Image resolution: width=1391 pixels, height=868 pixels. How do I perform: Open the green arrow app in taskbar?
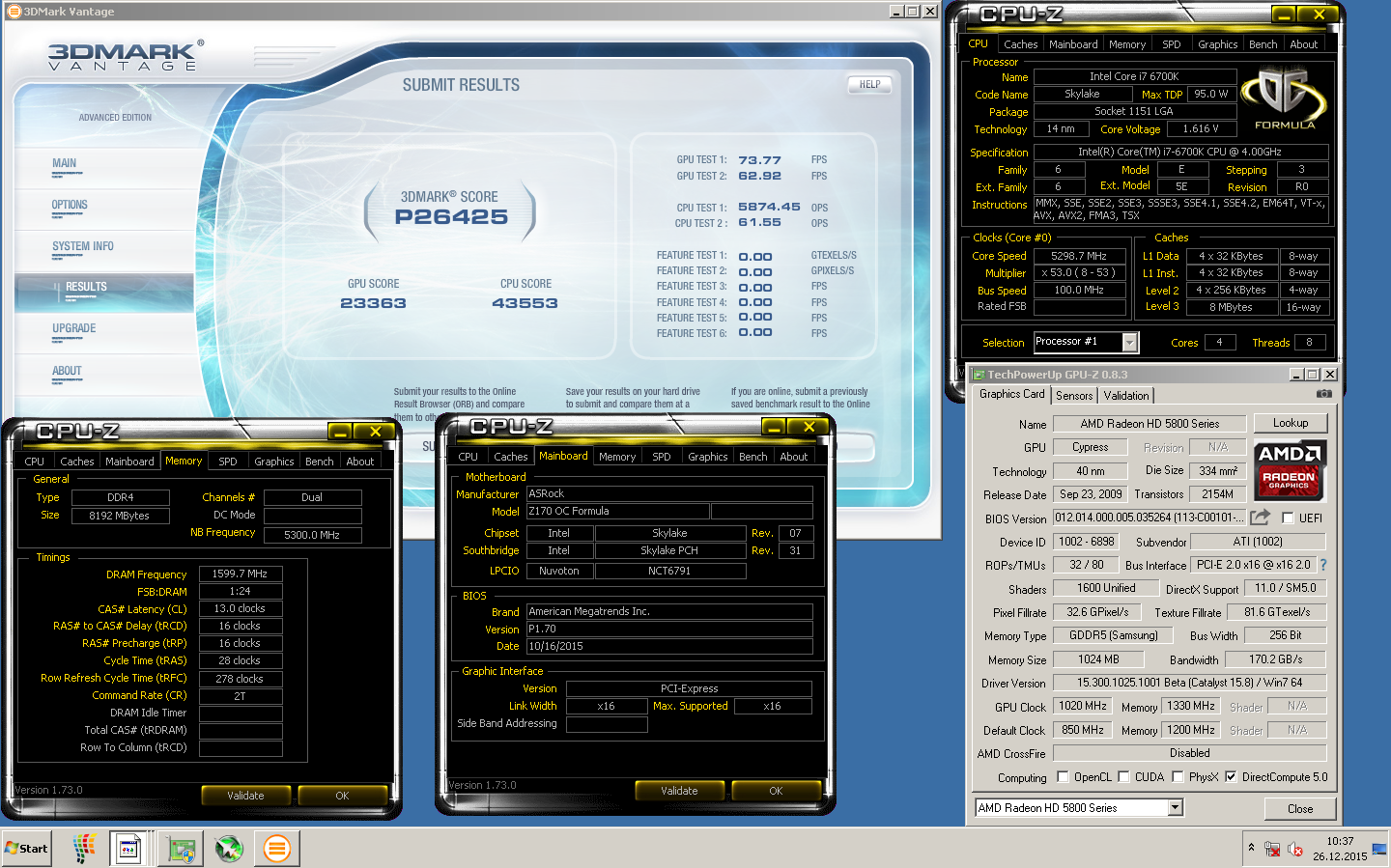(229, 849)
